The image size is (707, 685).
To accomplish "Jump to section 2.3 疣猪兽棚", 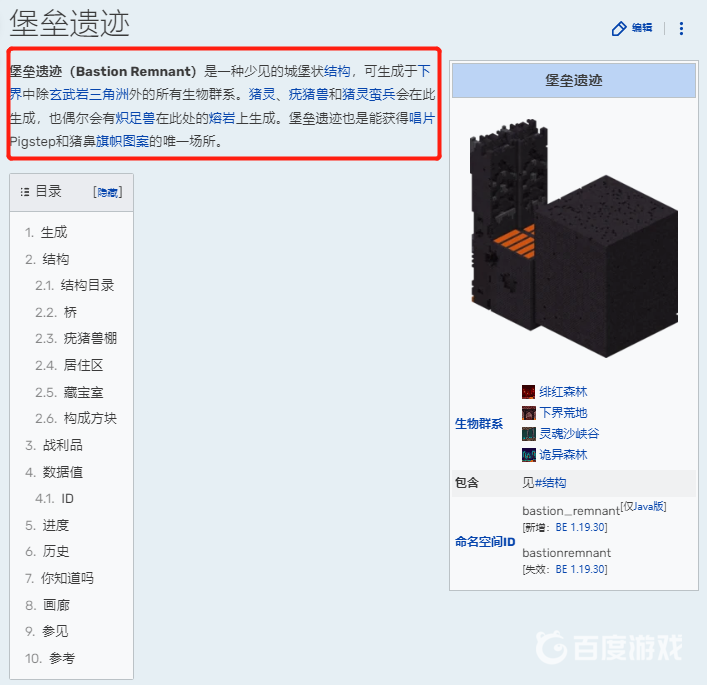I will [90, 338].
